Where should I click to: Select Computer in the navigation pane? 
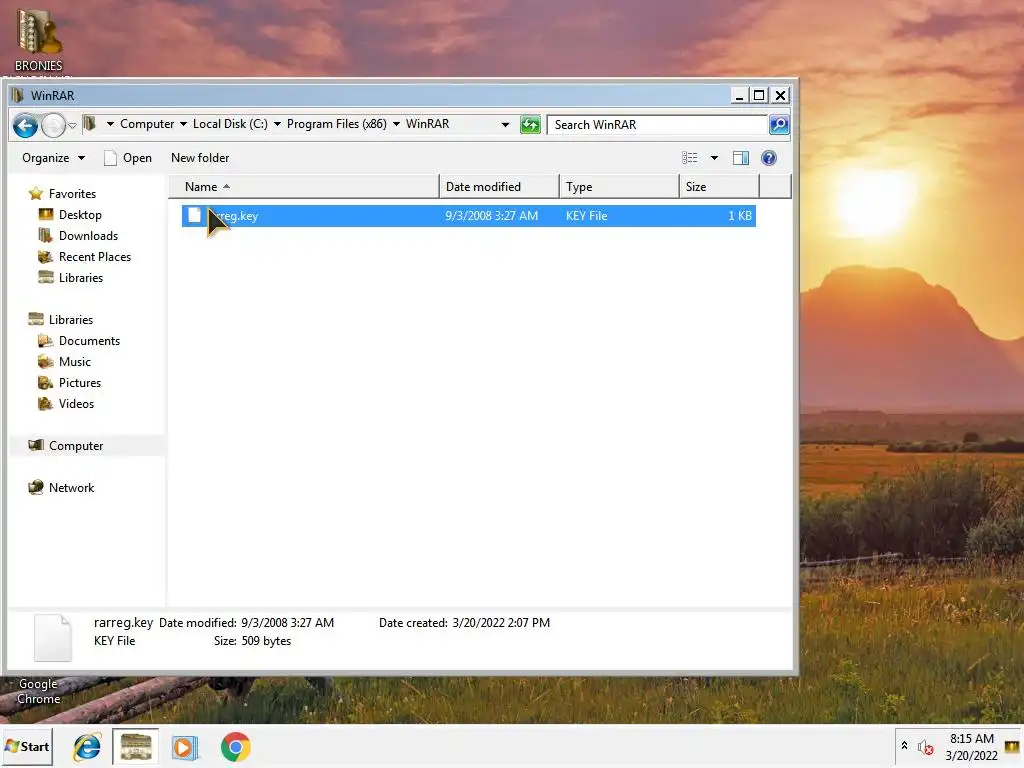pos(76,446)
